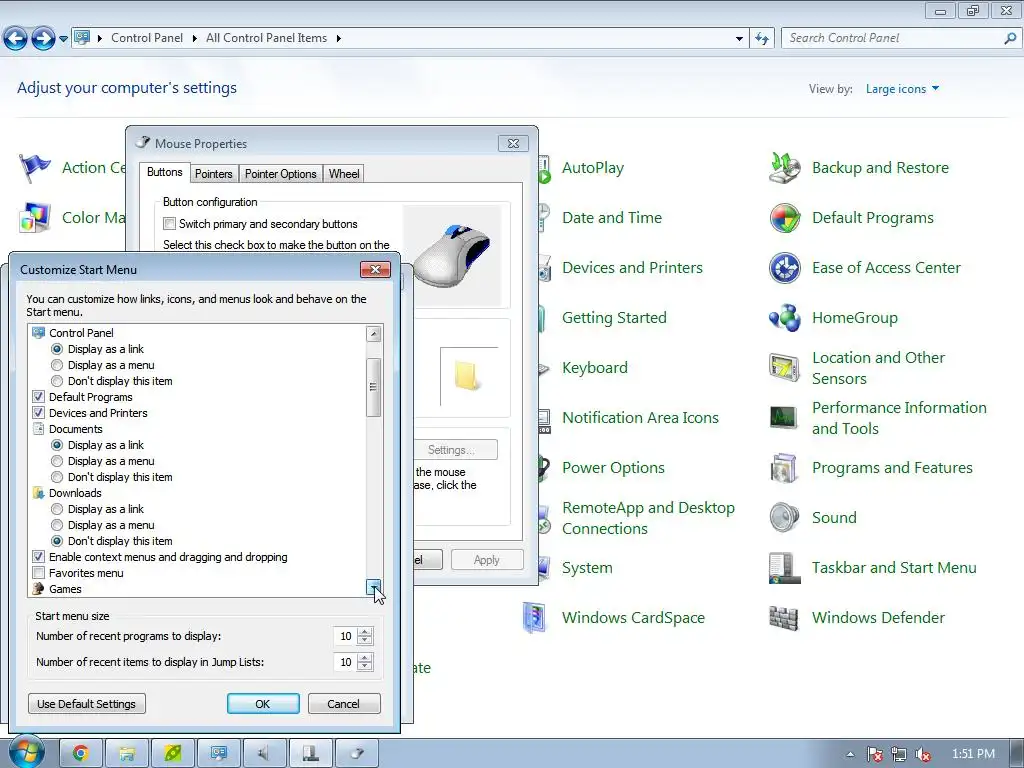This screenshot has height=768, width=1024.
Task: Click the list's scroll up arrow
Action: pyautogui.click(x=374, y=334)
